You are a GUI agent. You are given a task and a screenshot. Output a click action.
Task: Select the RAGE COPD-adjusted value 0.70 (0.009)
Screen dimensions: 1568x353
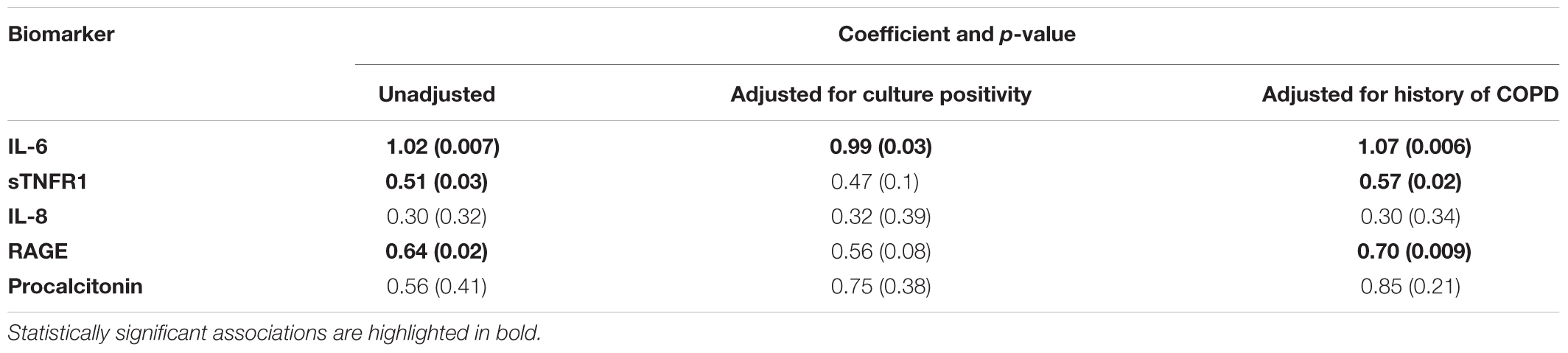[x=1414, y=251]
